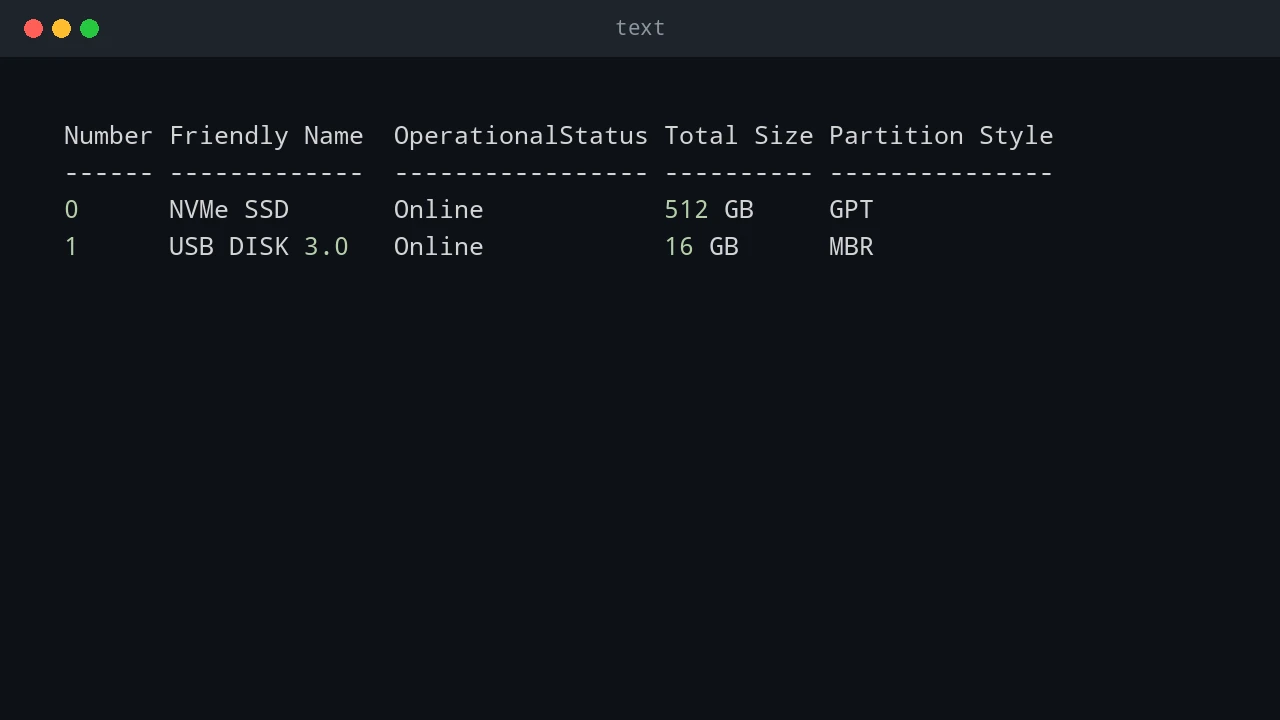Click the "MBR" partition style value

pyautogui.click(x=851, y=246)
